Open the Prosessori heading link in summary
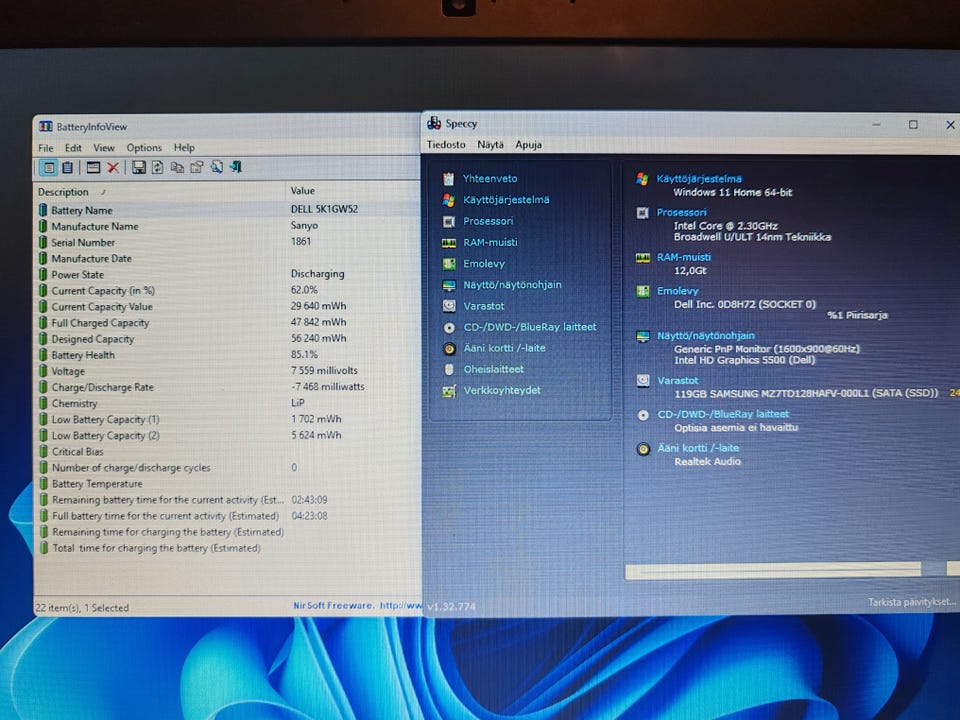Image resolution: width=960 pixels, height=720 pixels. click(681, 212)
